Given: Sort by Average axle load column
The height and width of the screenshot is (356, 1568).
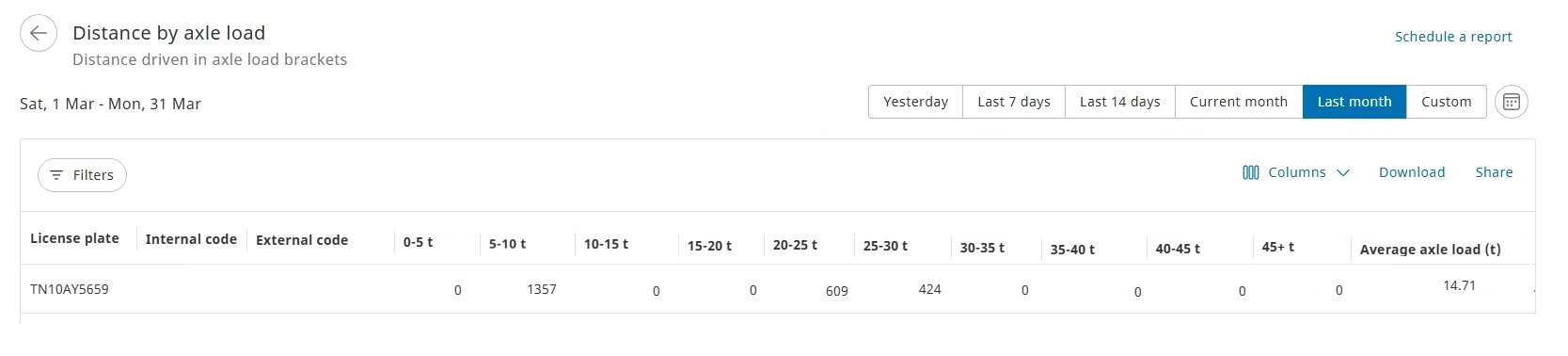Looking at the screenshot, I should click(x=1430, y=250).
